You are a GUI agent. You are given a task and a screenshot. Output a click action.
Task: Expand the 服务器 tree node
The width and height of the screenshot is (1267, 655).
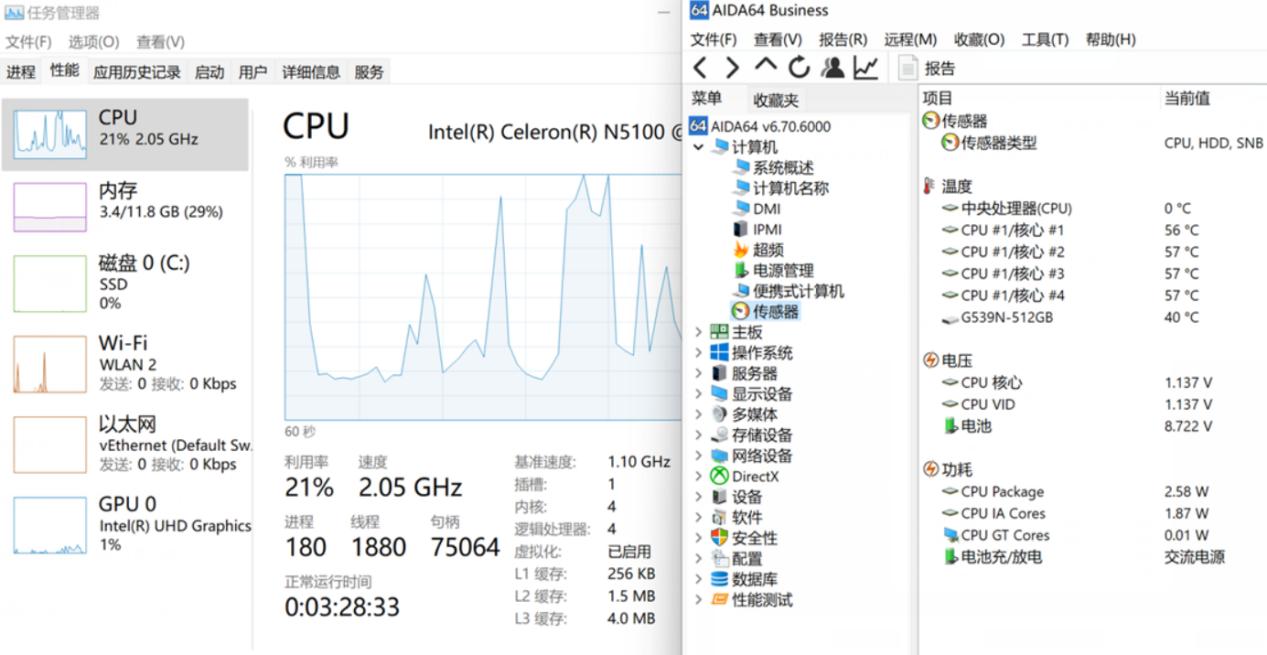698,373
